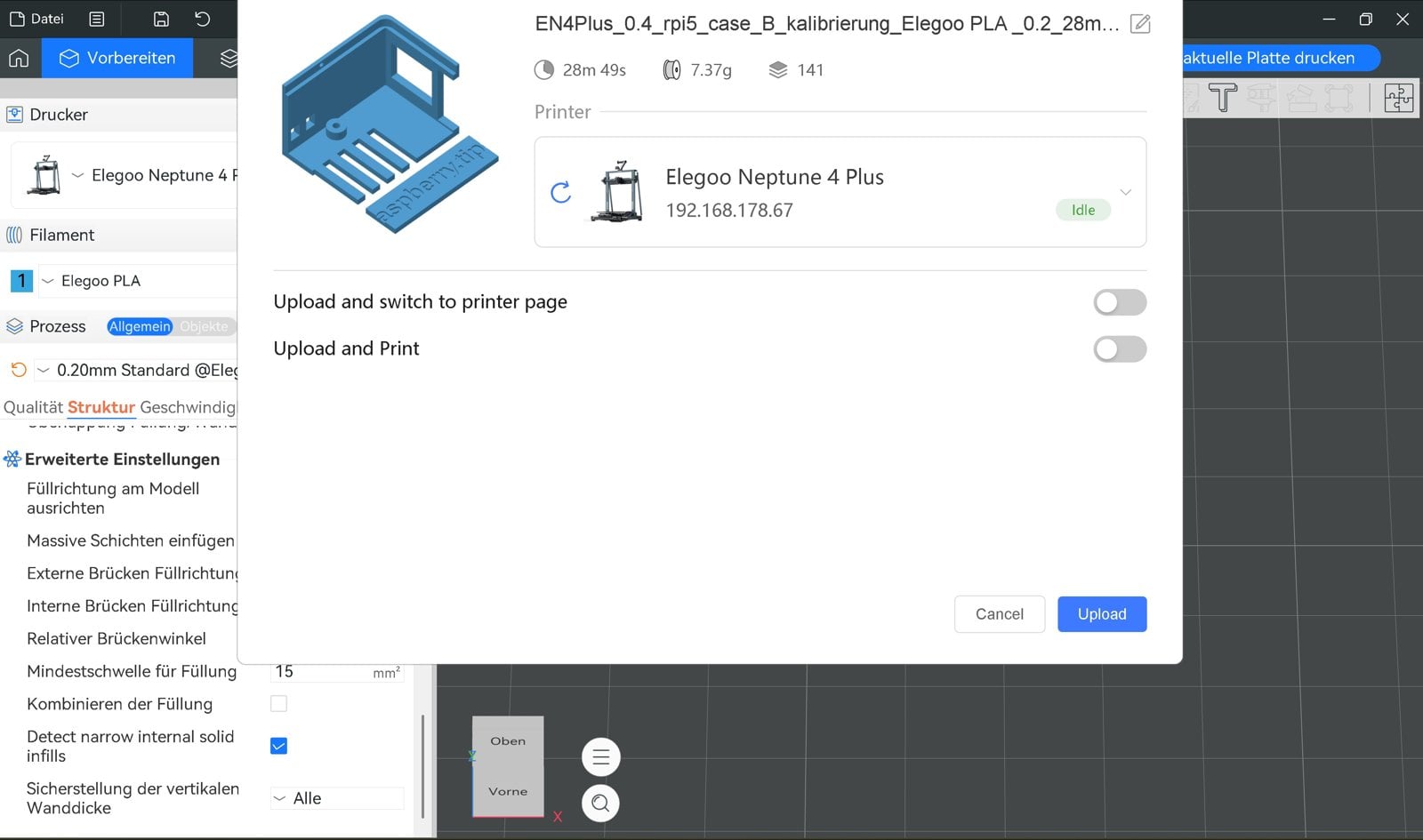This screenshot has width=1423, height=840.
Task: Edit the file name with the pencil icon
Action: (x=1140, y=24)
